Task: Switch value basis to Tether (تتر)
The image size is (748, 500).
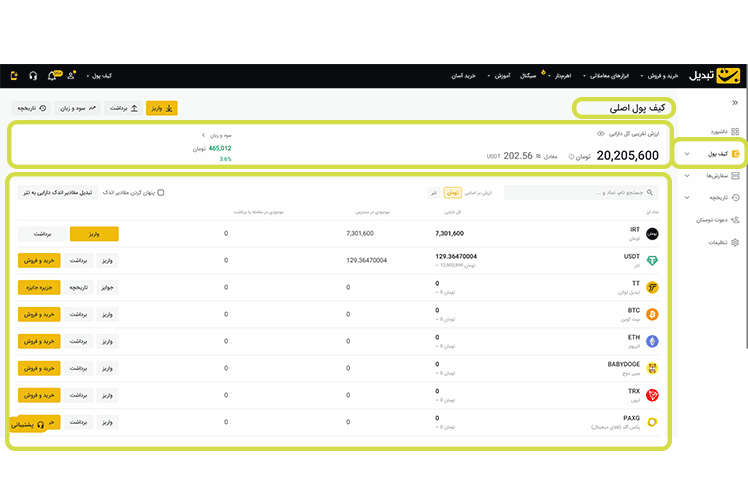Action: (433, 193)
